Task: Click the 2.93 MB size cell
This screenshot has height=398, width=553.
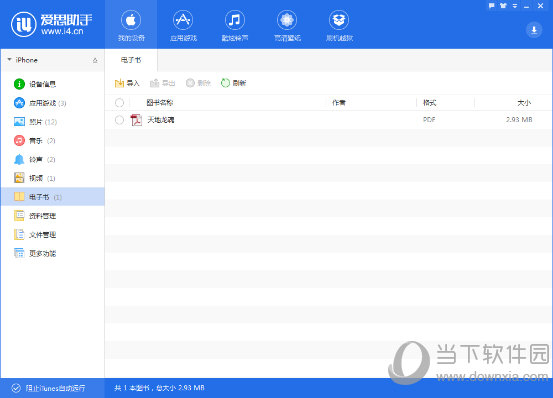Action: pos(519,120)
